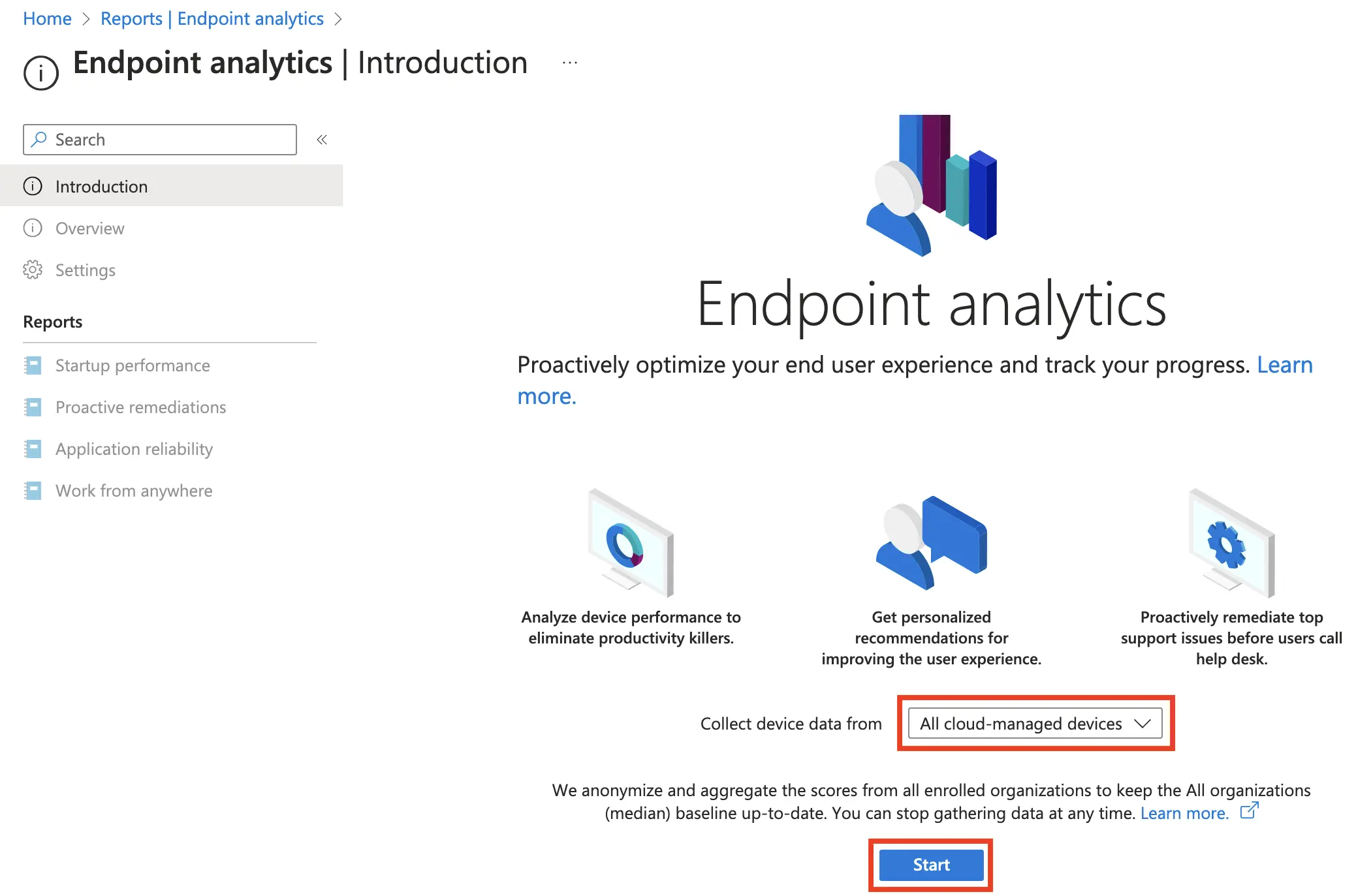Open the All cloud-managed devices dropdown
The image size is (1356, 896).
pyautogui.click(x=1035, y=724)
